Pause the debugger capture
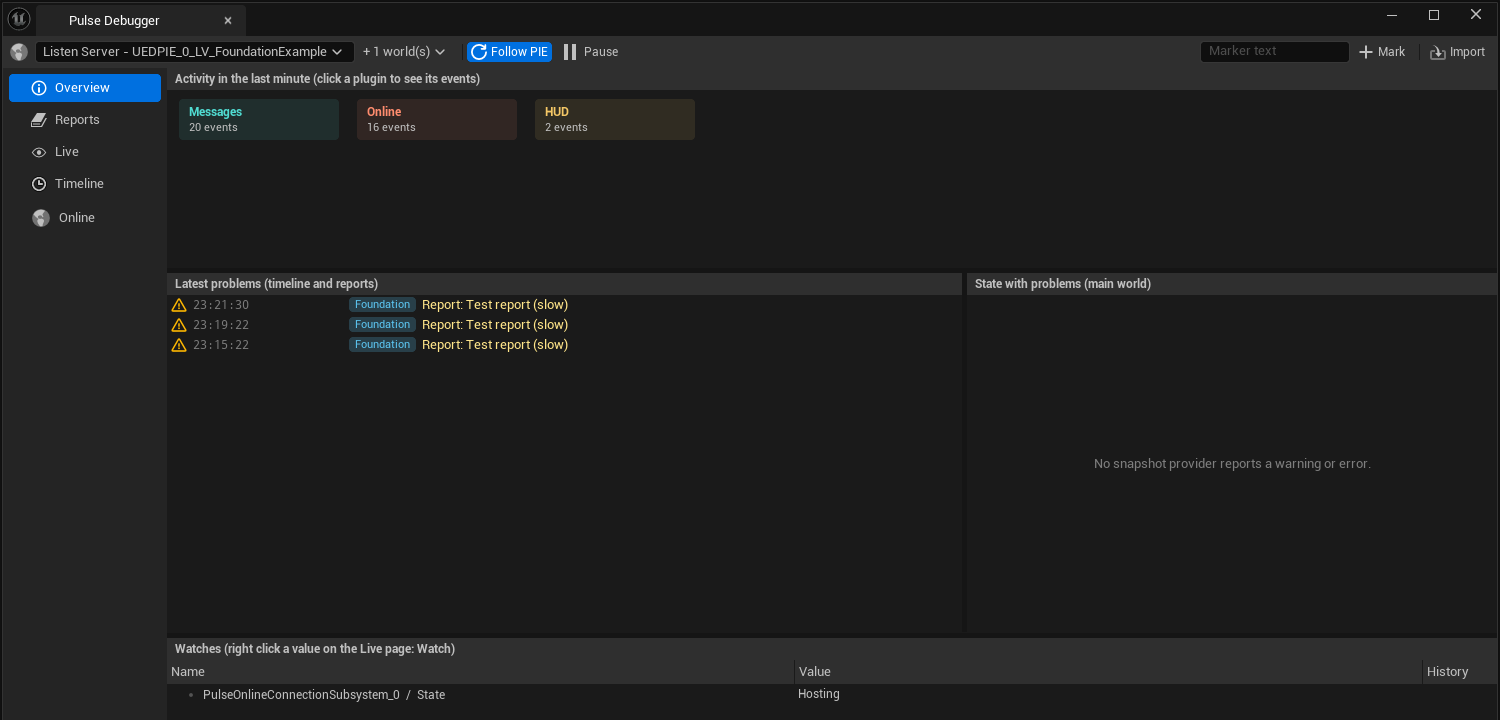 click(590, 52)
